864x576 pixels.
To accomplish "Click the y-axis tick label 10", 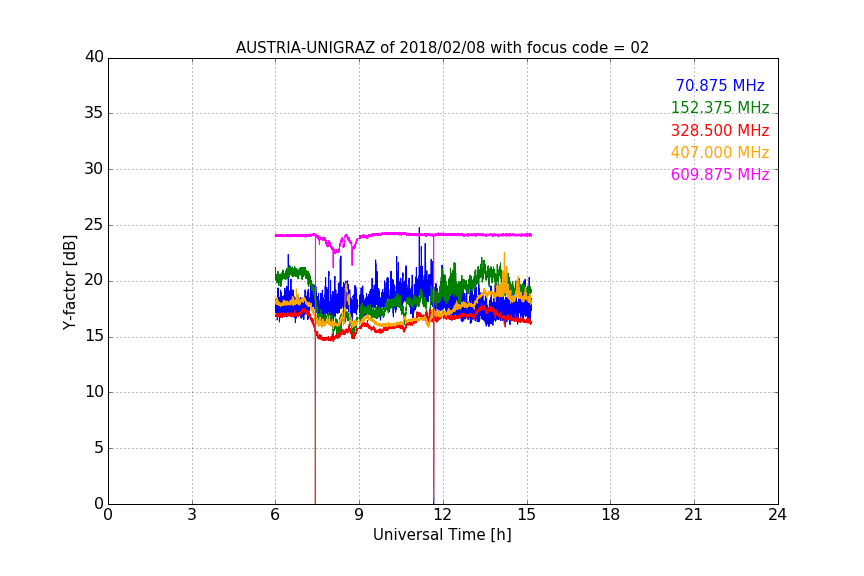I will (x=94, y=392).
